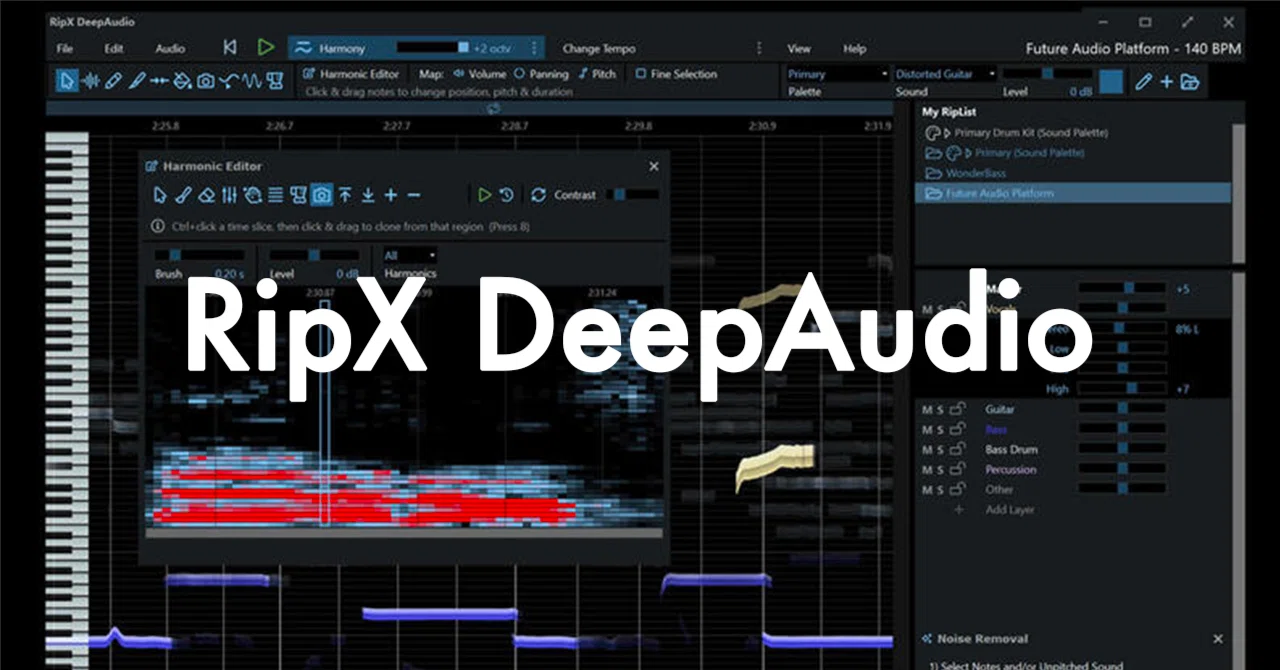This screenshot has width=1280, height=670.
Task: Mute the Other layer
Action: pyautogui.click(x=926, y=489)
